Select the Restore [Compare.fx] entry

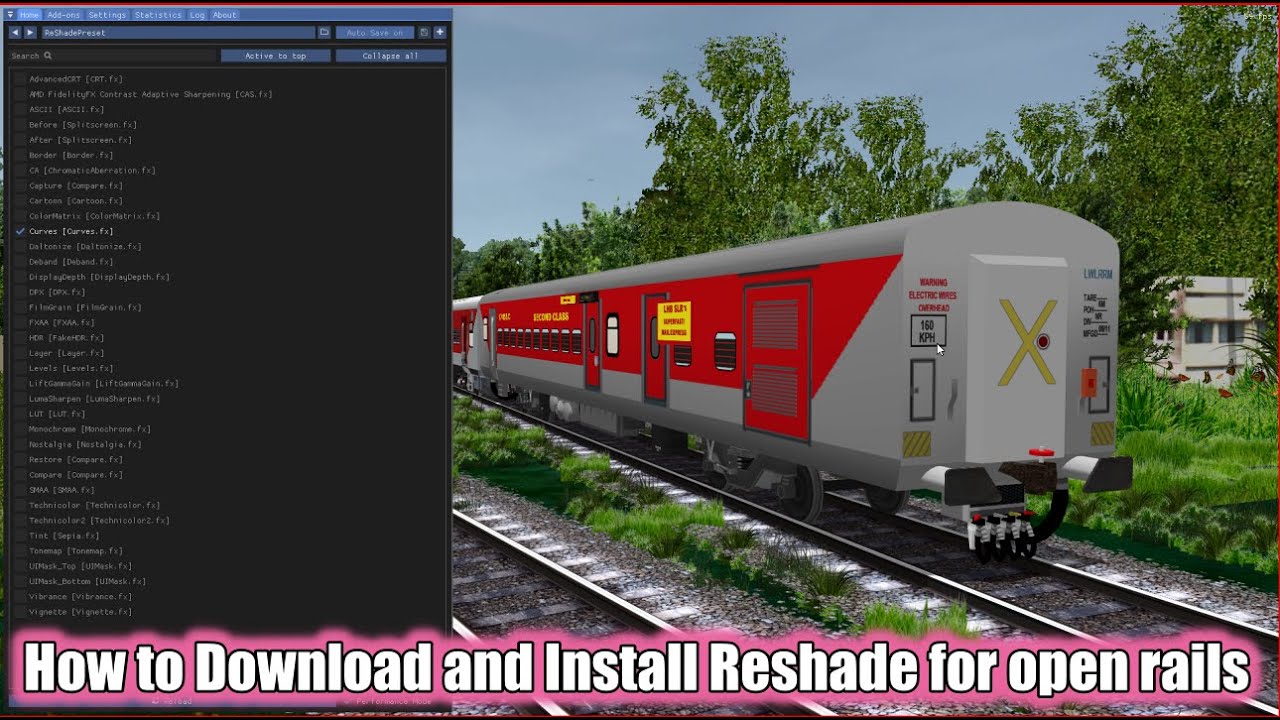[76, 460]
